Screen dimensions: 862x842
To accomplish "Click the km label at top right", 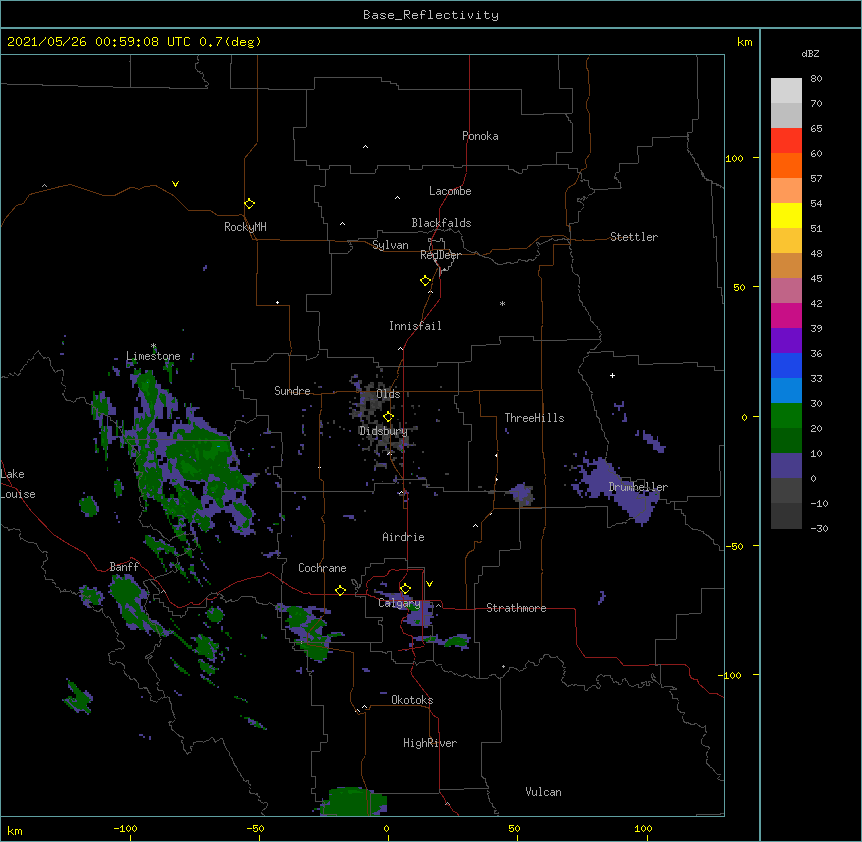I will [x=744, y=42].
